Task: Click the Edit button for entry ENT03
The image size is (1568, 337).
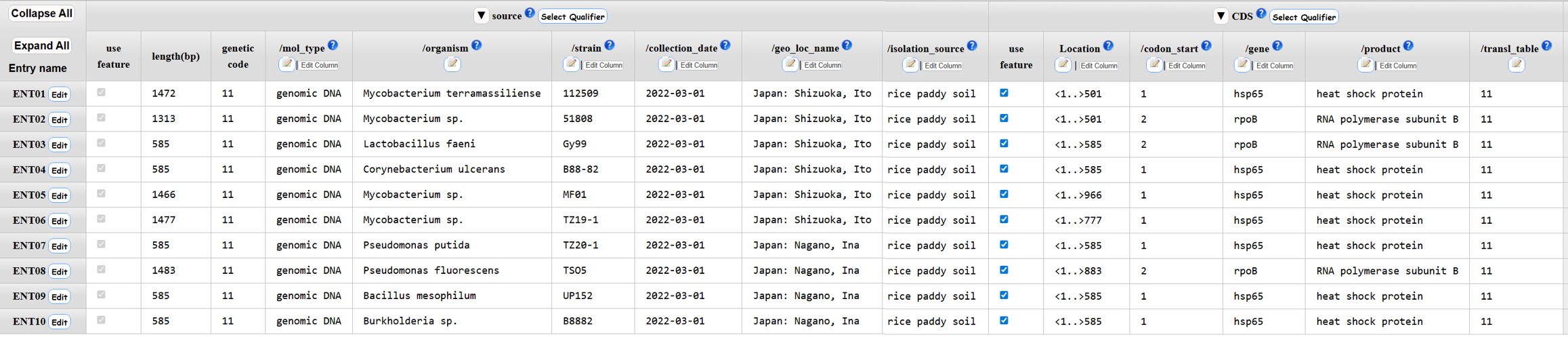Action: point(60,145)
